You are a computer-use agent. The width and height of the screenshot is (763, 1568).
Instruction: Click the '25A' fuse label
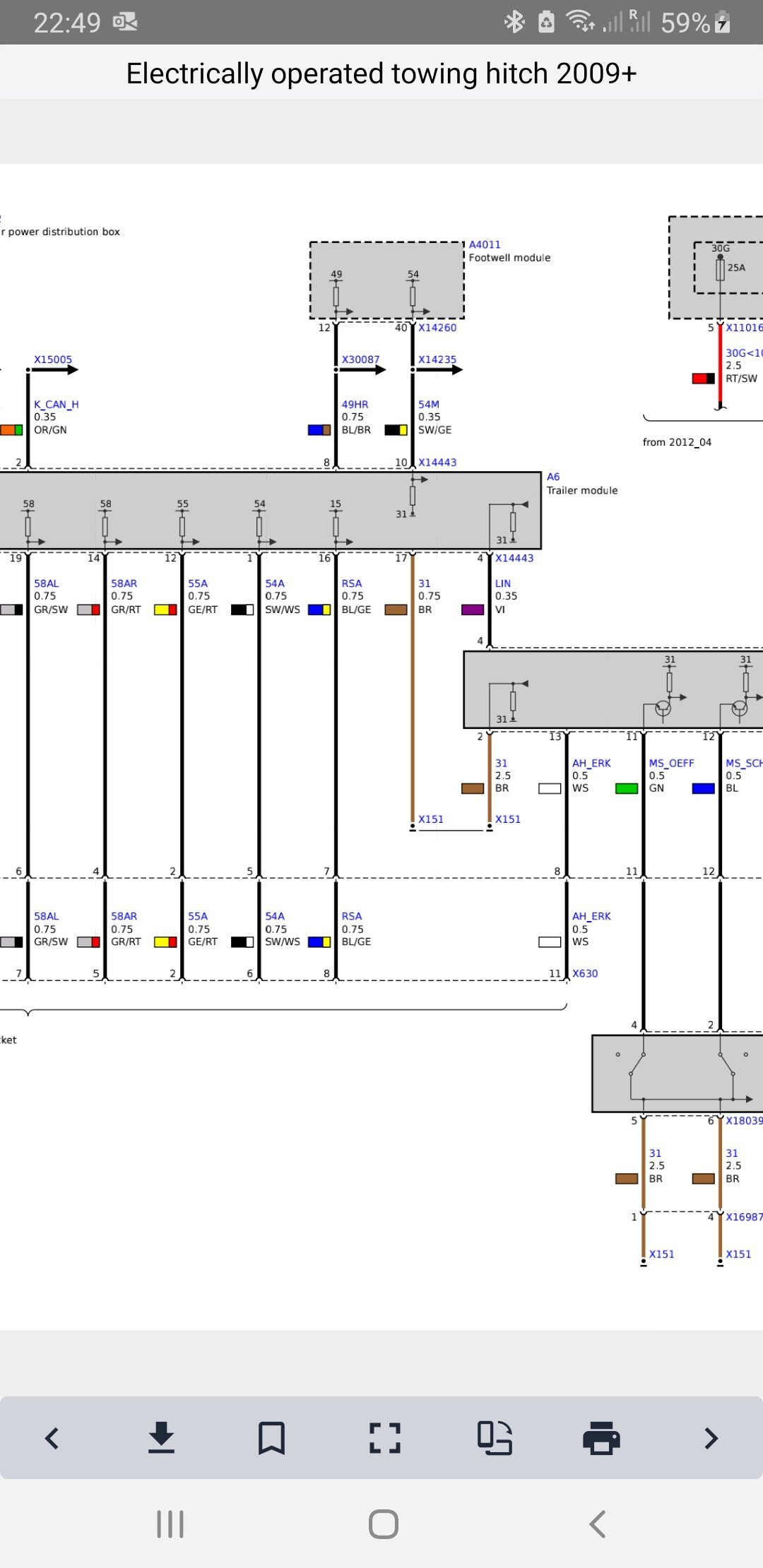pyautogui.click(x=736, y=268)
